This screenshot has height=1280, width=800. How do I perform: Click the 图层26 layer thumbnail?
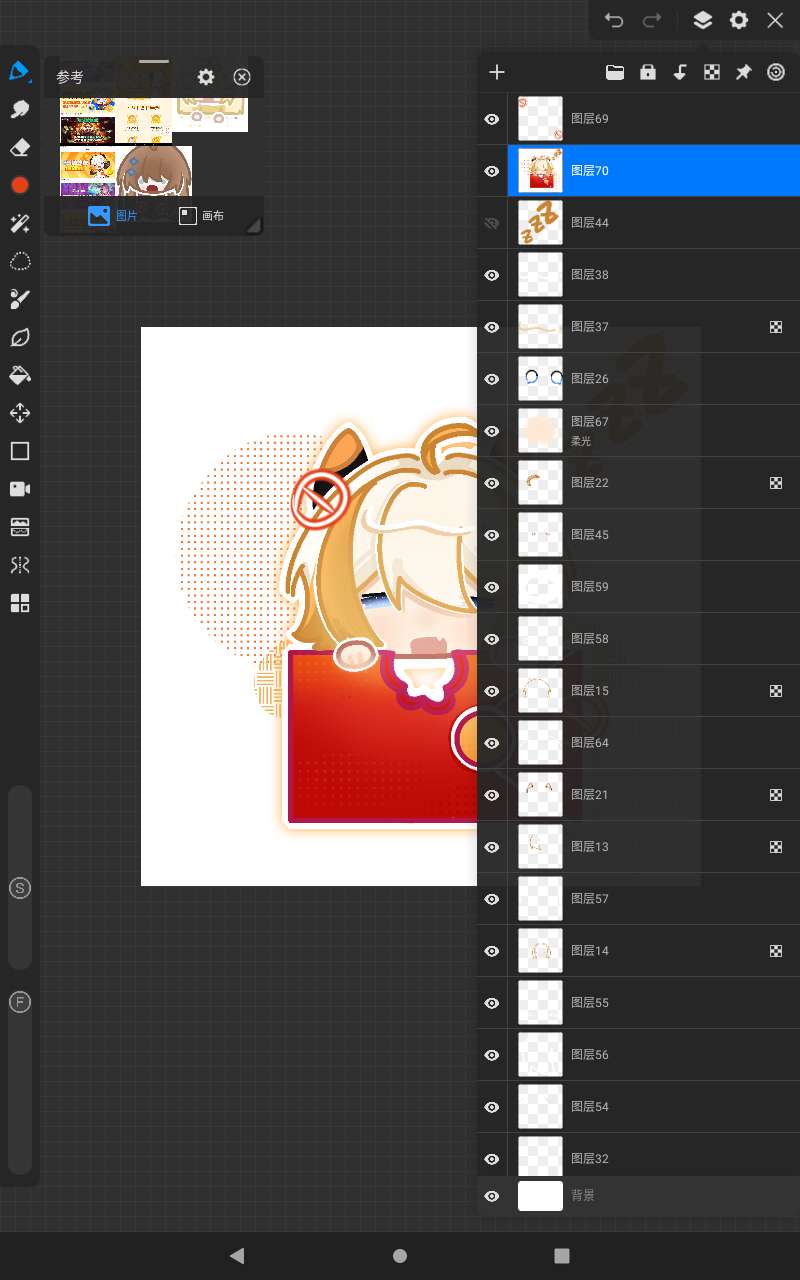tap(540, 379)
